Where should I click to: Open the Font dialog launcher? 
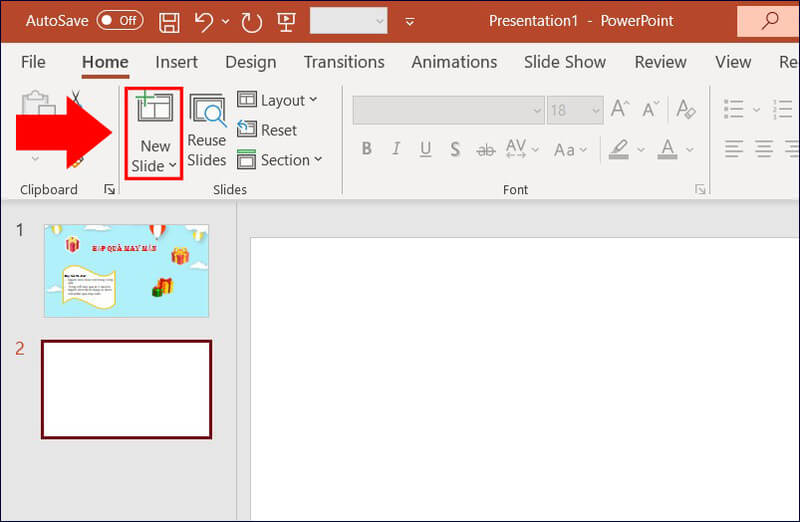click(700, 189)
